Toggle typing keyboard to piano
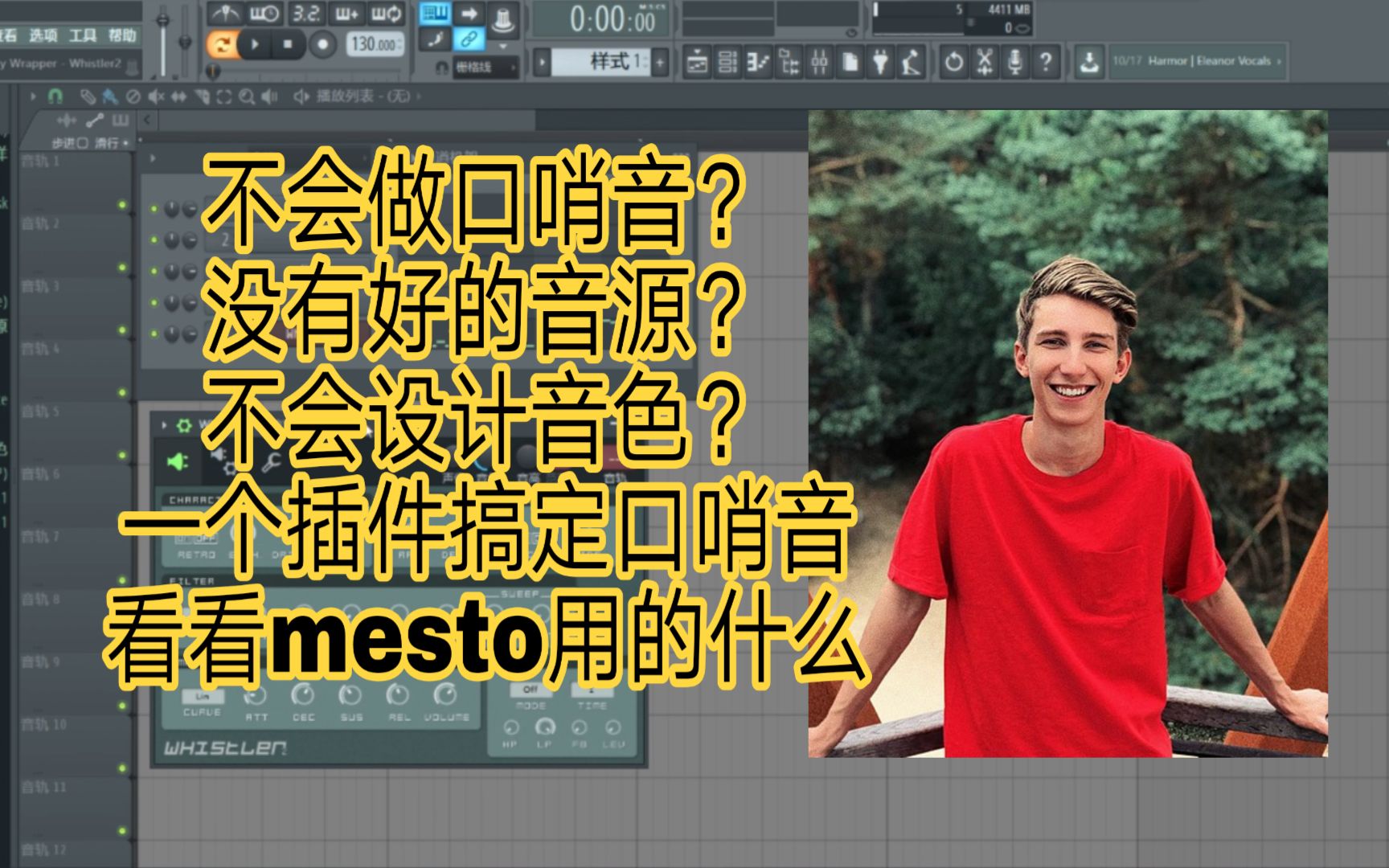Screen dimensions: 1389x868 pos(436,13)
